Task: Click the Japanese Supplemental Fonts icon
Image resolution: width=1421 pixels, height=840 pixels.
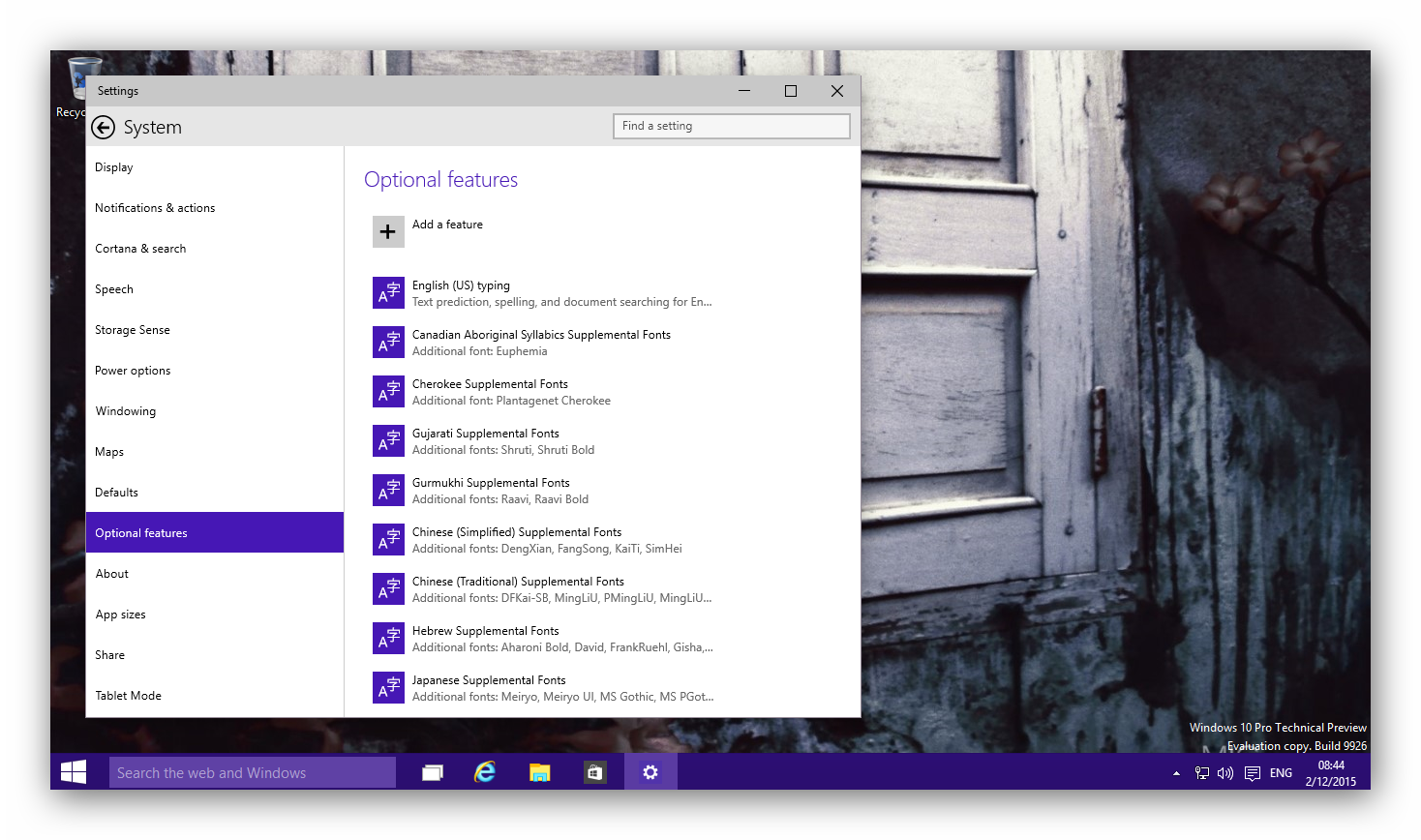Action: tap(388, 687)
